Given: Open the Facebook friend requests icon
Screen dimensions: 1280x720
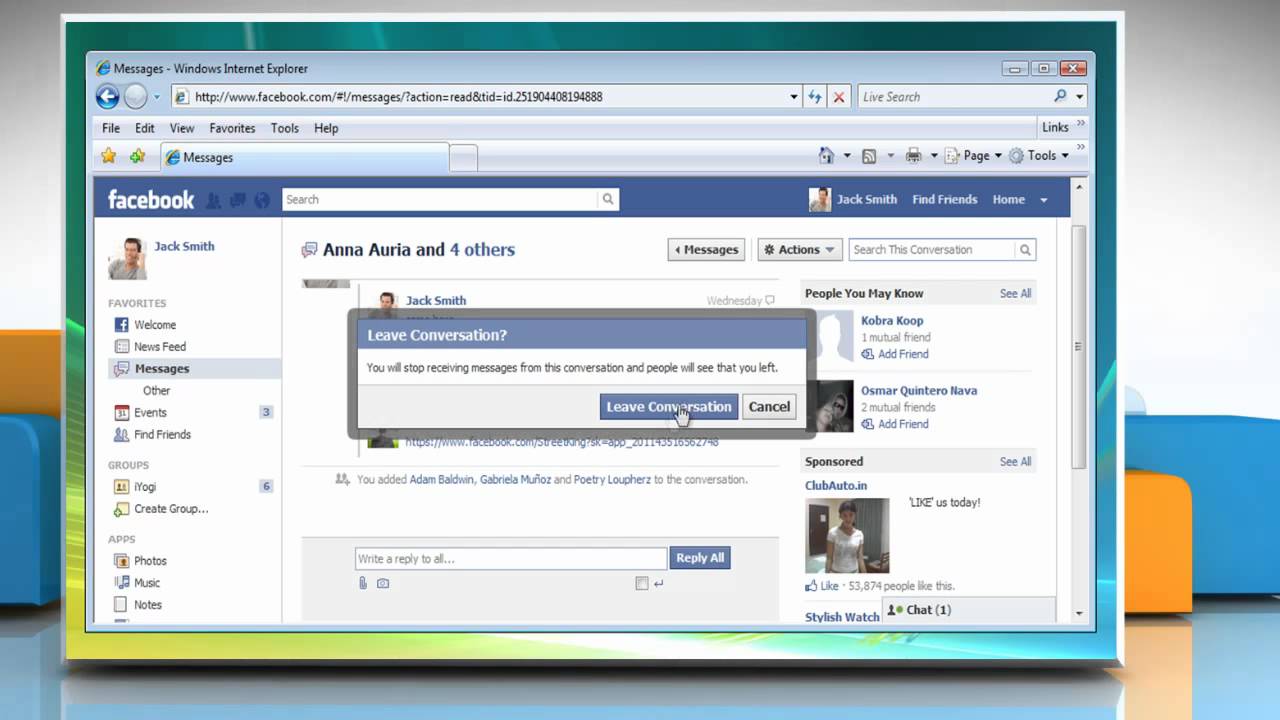Looking at the screenshot, I should [x=214, y=200].
